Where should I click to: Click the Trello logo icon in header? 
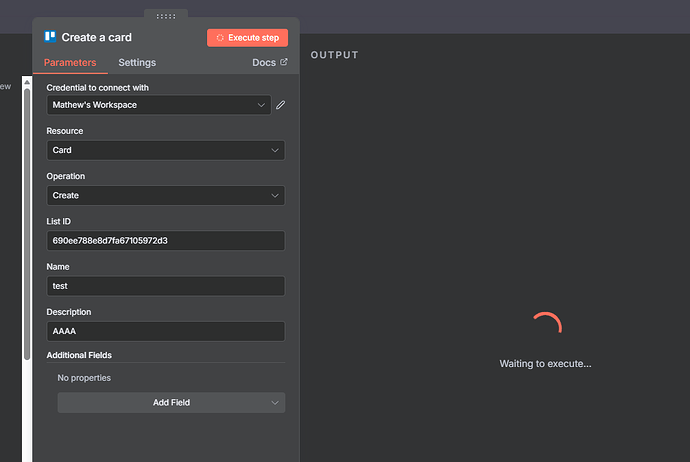[x=50, y=37]
